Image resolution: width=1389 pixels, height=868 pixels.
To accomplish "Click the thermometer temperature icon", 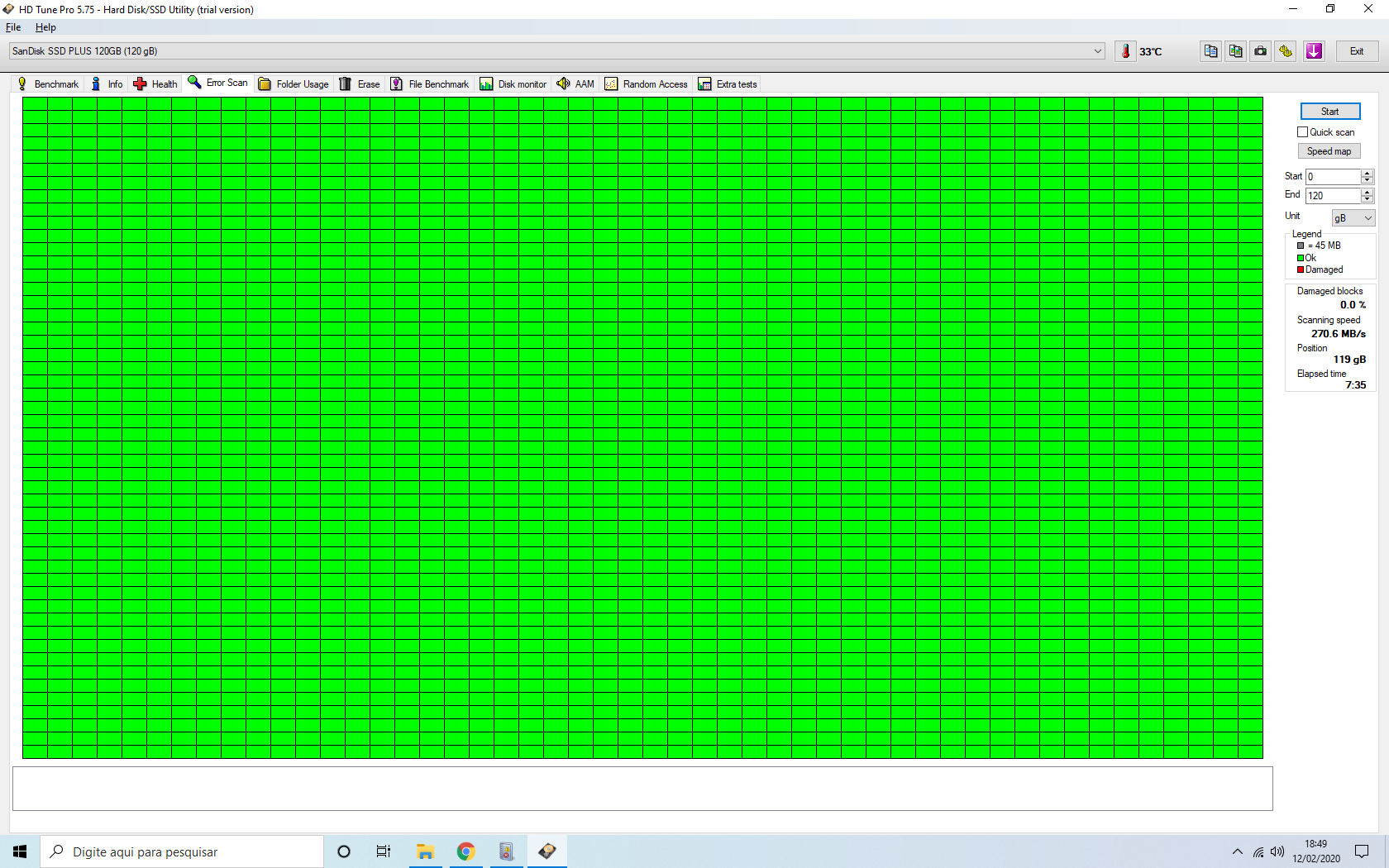I will click(1125, 51).
